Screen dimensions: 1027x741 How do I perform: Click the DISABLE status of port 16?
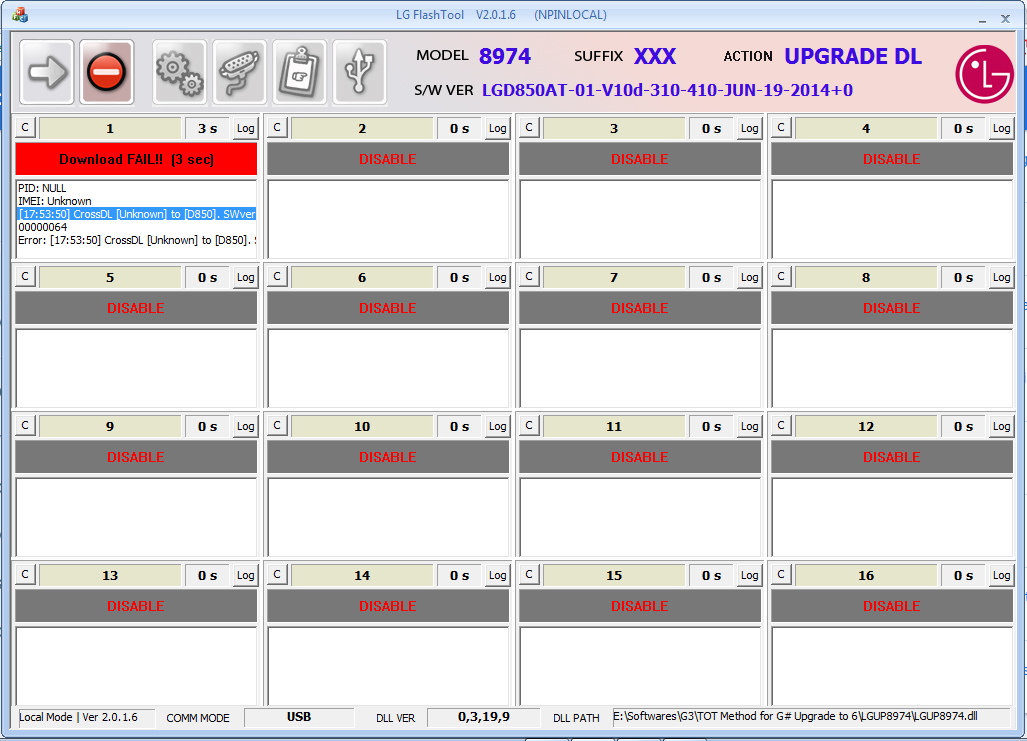click(891, 606)
